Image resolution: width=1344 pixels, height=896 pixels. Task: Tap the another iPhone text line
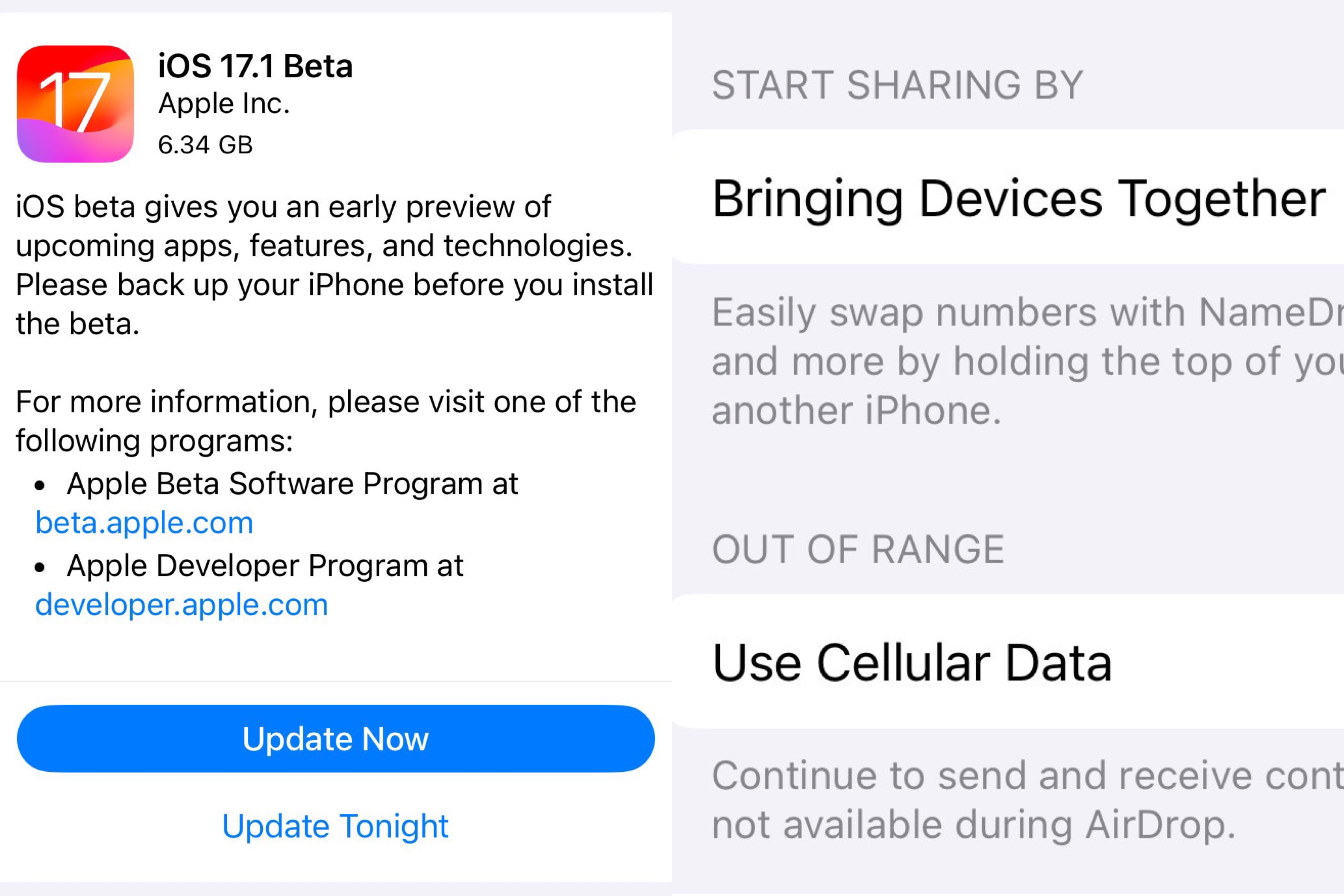[857, 410]
